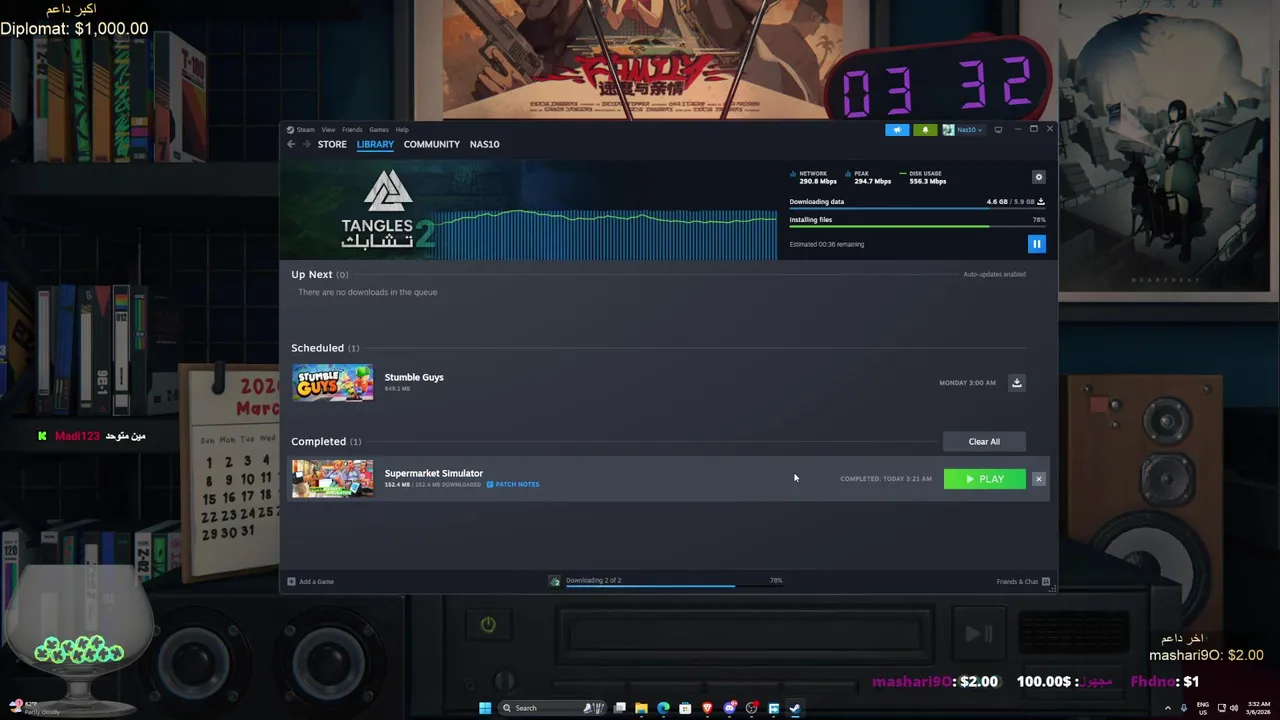The height and width of the screenshot is (720, 1280).
Task: Switch to the LIBRARY tab
Action: pos(375,144)
